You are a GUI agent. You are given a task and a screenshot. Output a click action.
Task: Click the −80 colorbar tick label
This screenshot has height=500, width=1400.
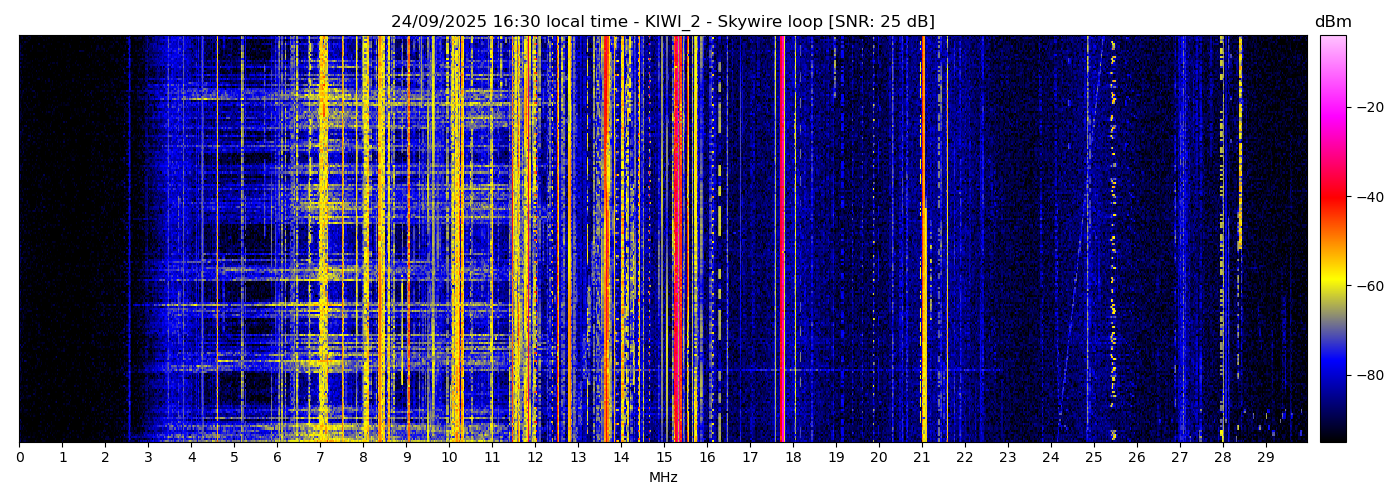point(1368,375)
